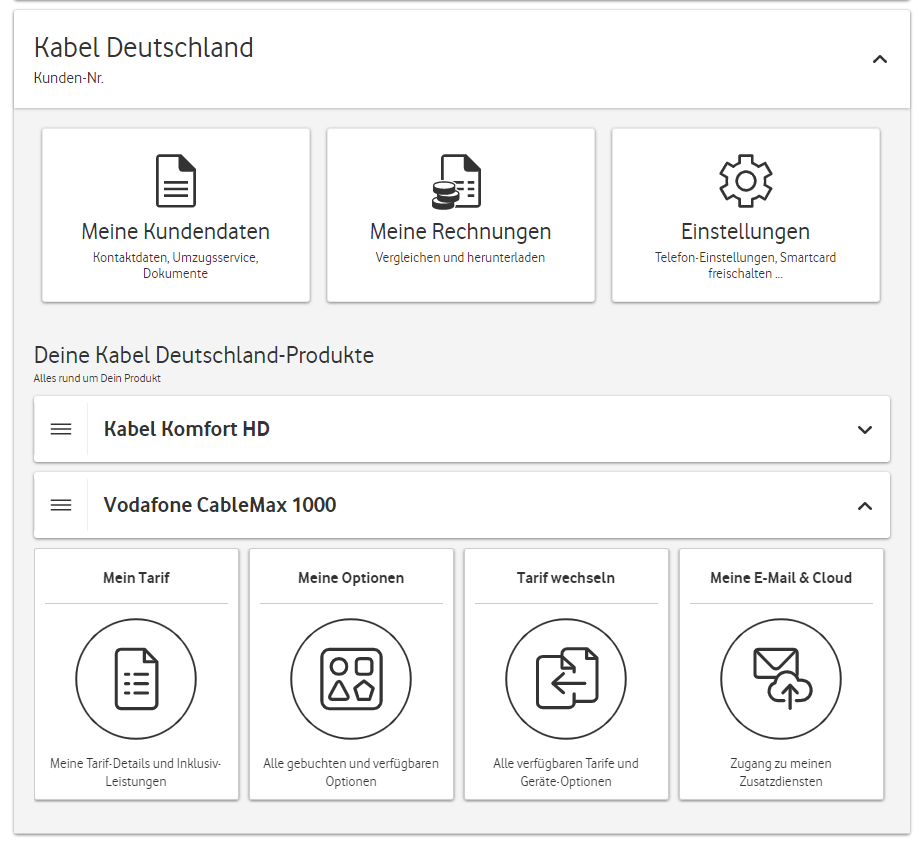Click the E-Mail & Cloud envelope icon
The width and height of the screenshot is (919, 845).
(781, 679)
